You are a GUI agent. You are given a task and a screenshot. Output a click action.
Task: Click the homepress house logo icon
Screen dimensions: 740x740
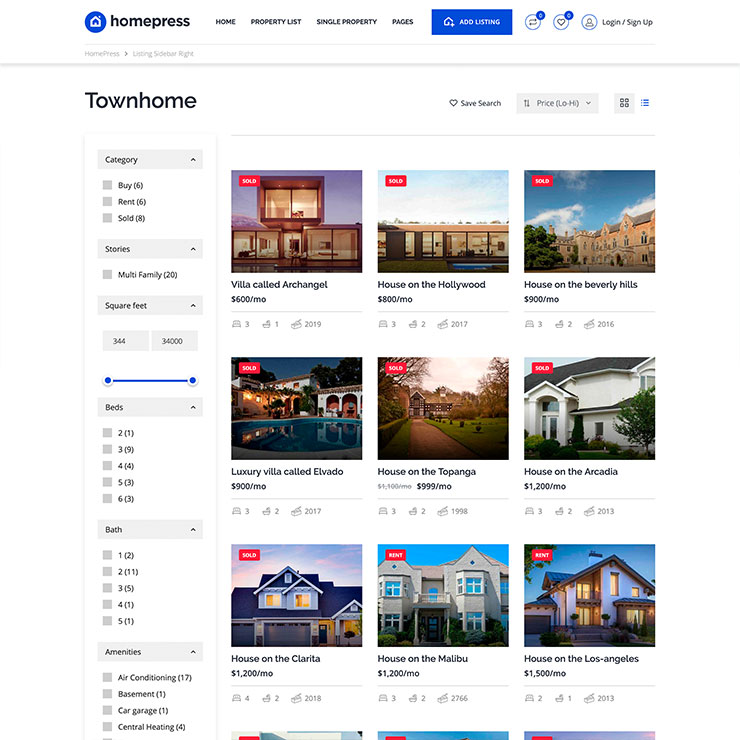[x=95, y=21]
